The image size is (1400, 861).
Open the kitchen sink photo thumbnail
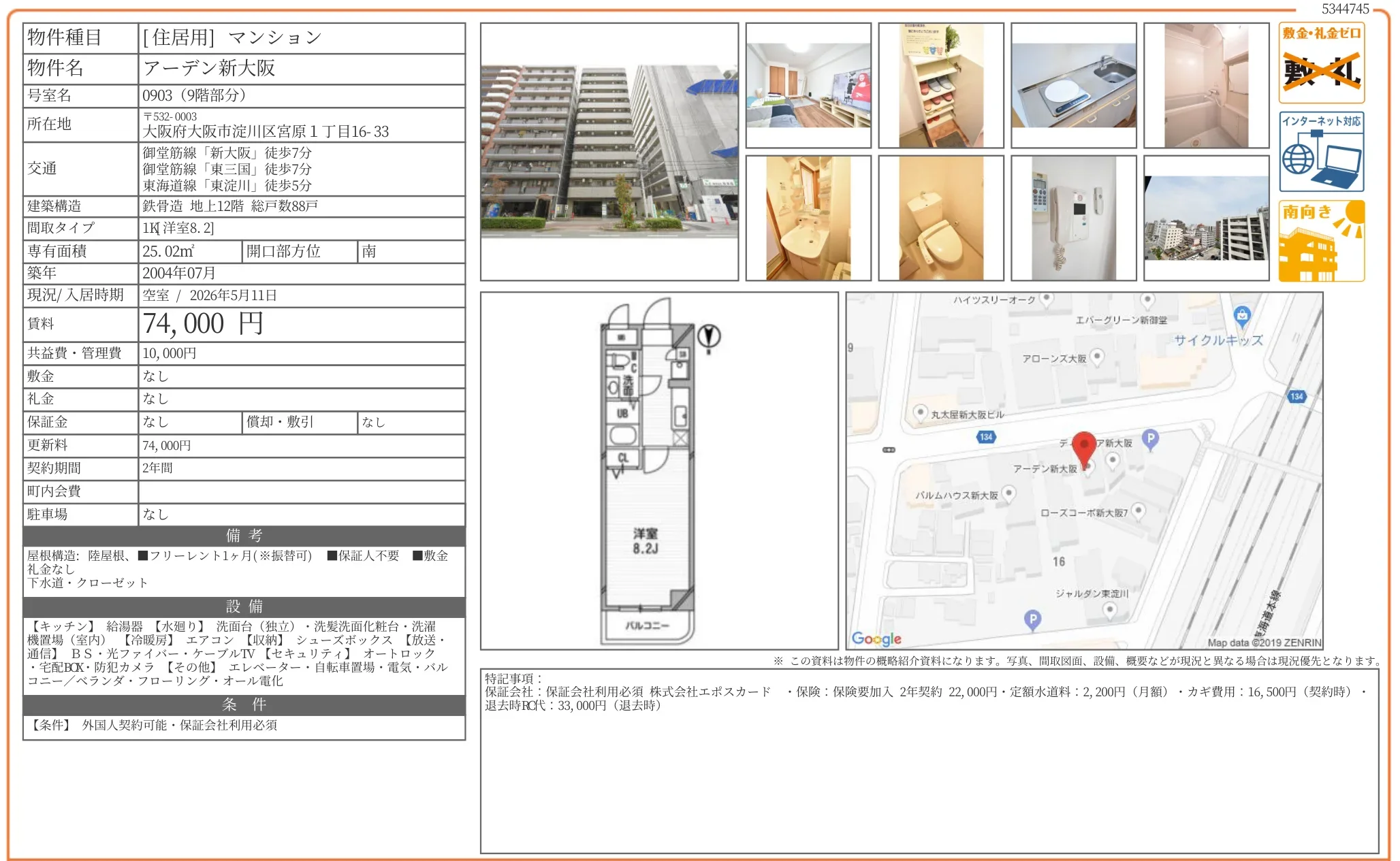click(1073, 86)
